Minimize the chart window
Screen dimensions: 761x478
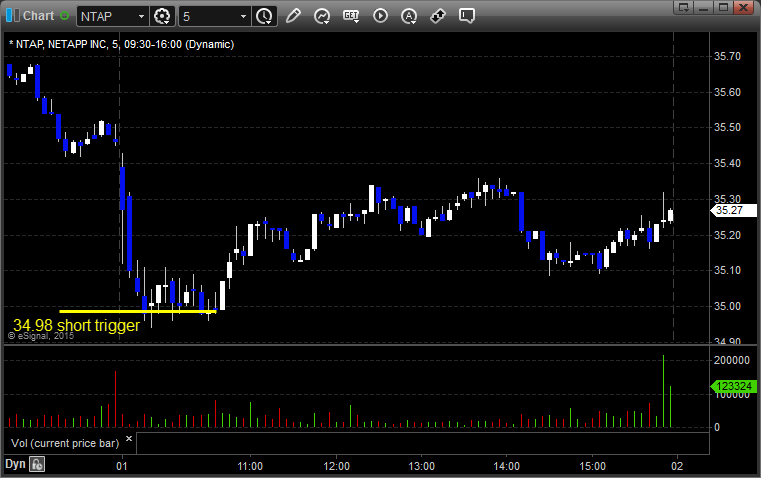704,7
